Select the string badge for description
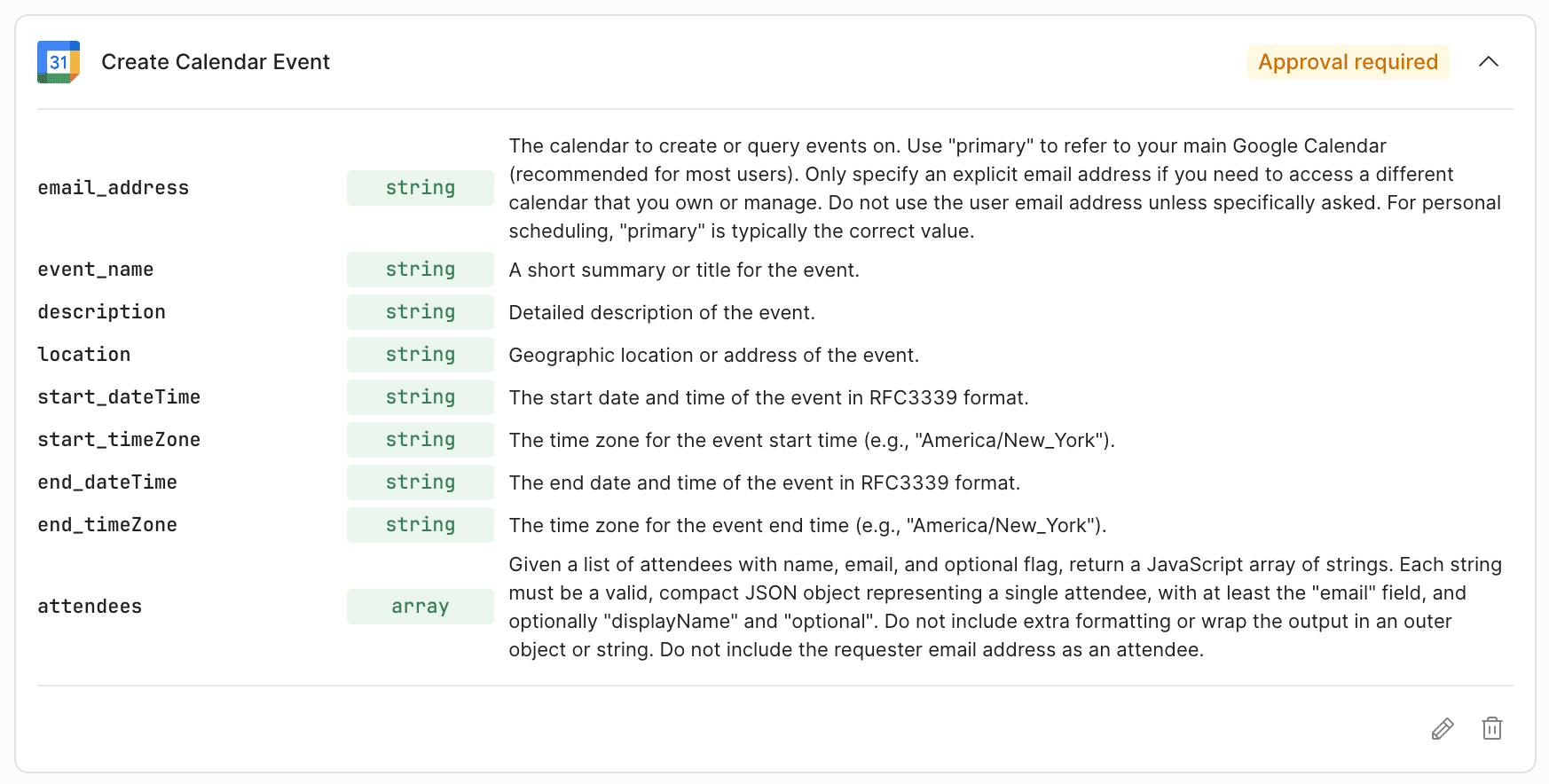Screen dimensions: 1549x784 [x=420, y=311]
